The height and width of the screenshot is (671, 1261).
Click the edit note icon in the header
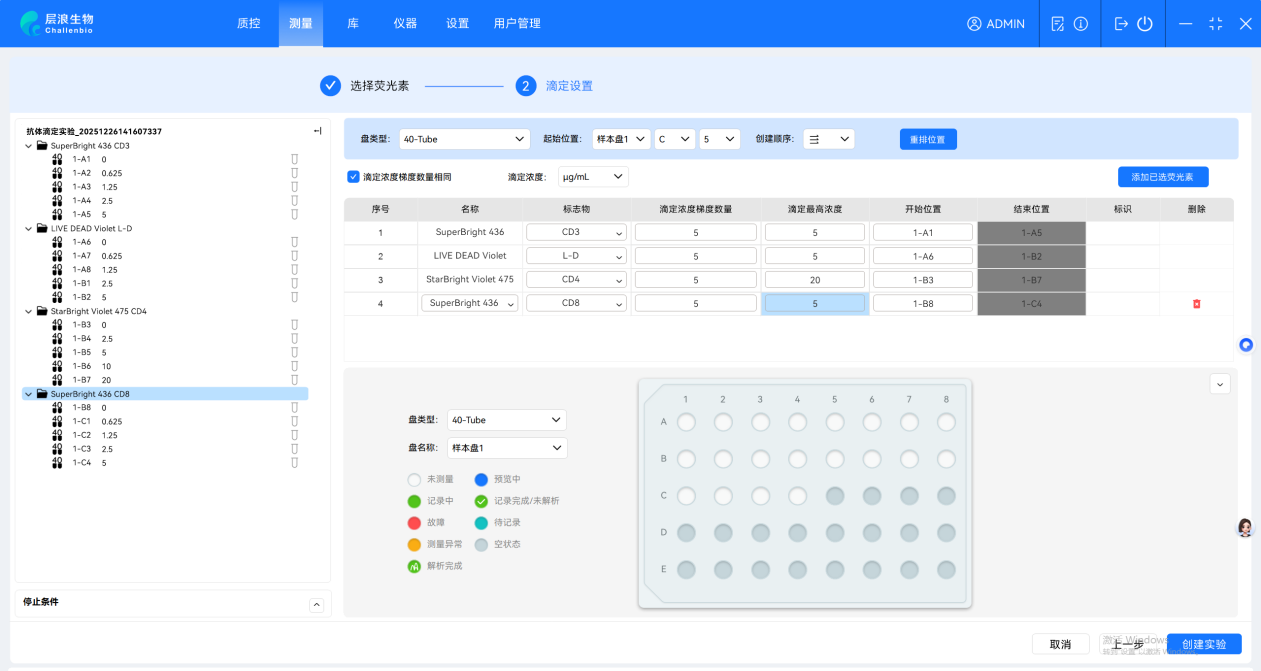coord(1057,24)
